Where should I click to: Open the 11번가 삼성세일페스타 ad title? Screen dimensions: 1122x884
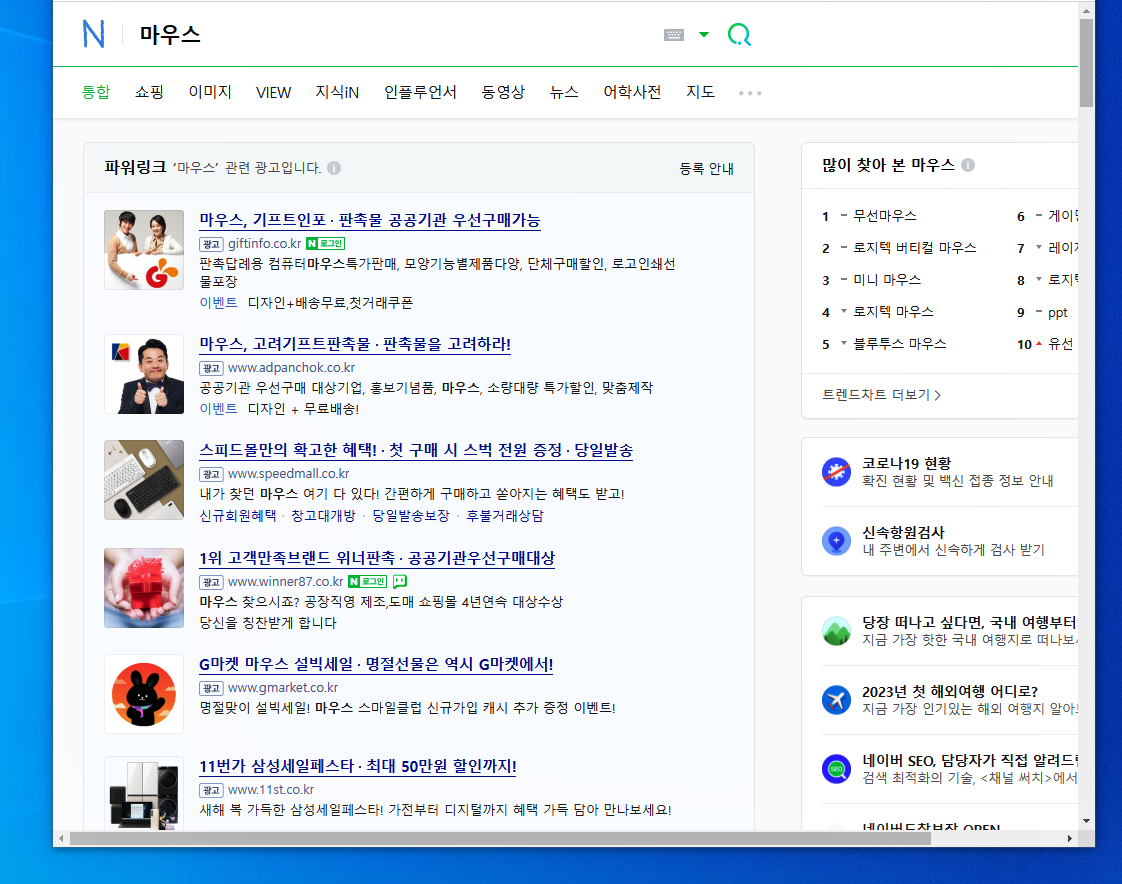(358, 766)
